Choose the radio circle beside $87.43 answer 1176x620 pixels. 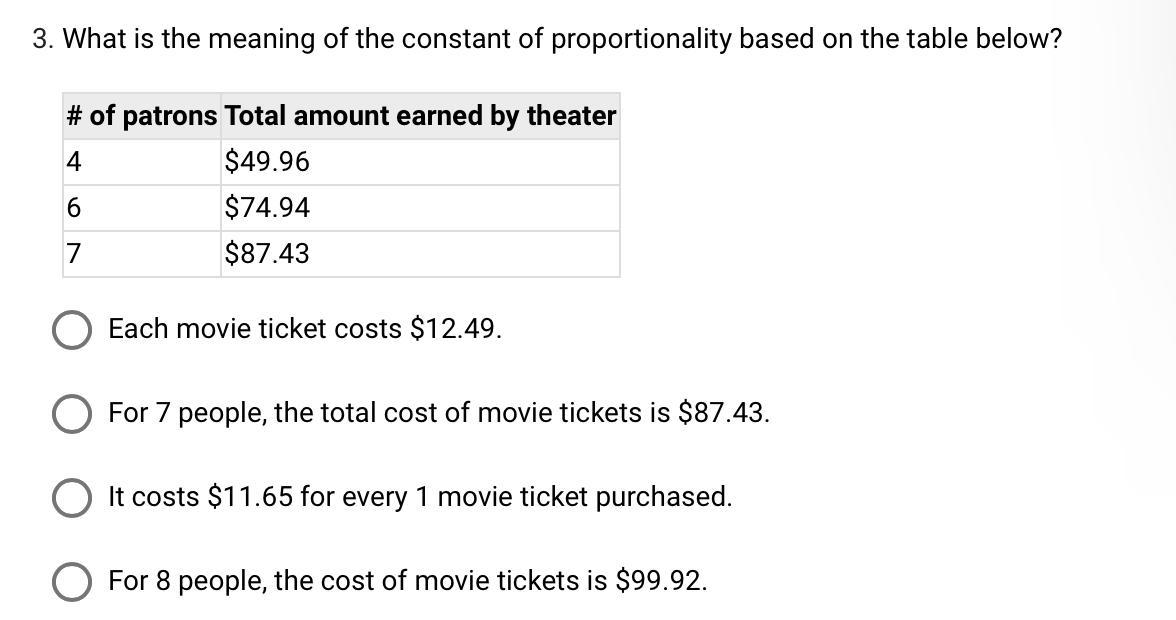pyautogui.click(x=72, y=414)
